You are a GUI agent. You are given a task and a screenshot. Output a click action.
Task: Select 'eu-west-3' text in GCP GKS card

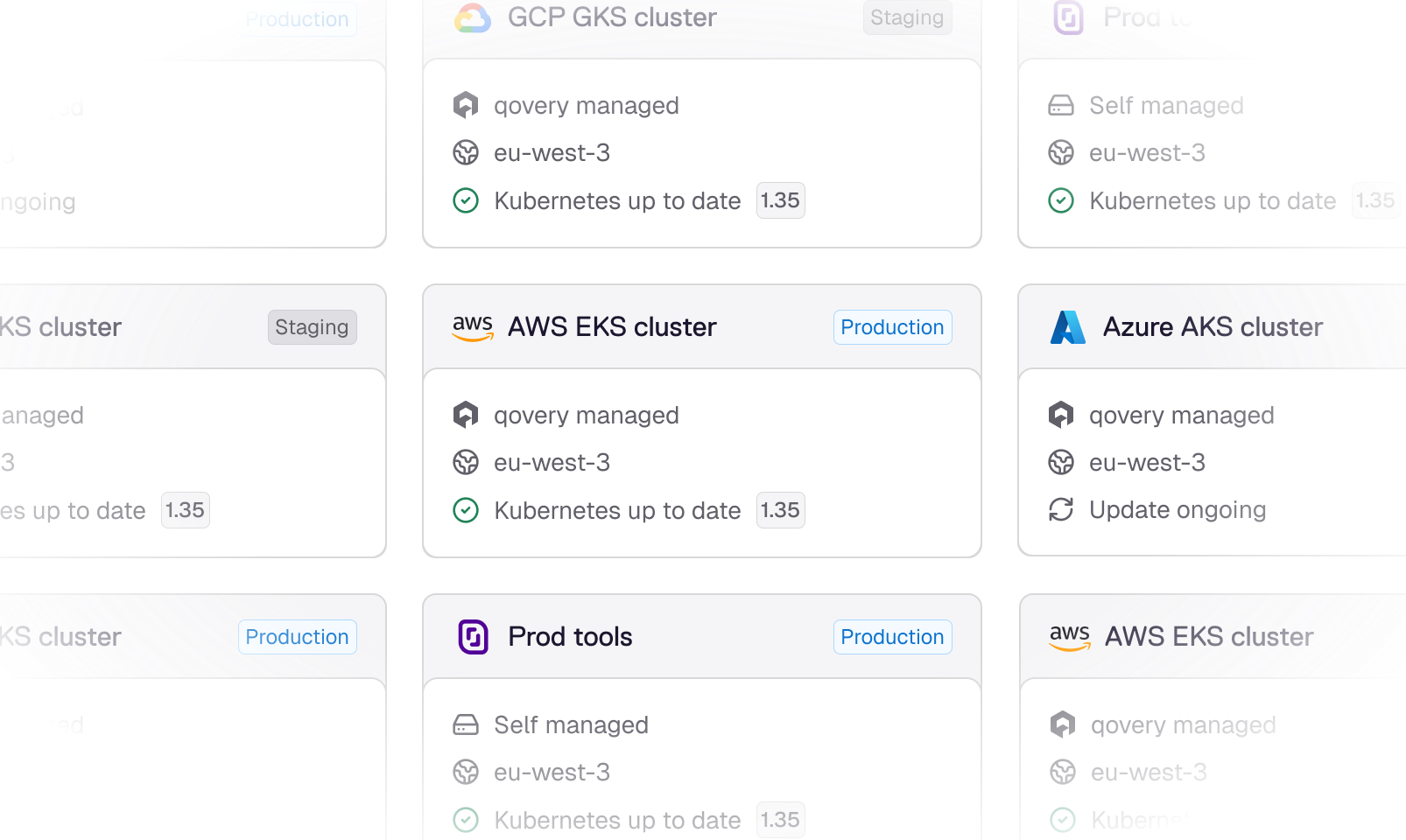(x=552, y=153)
